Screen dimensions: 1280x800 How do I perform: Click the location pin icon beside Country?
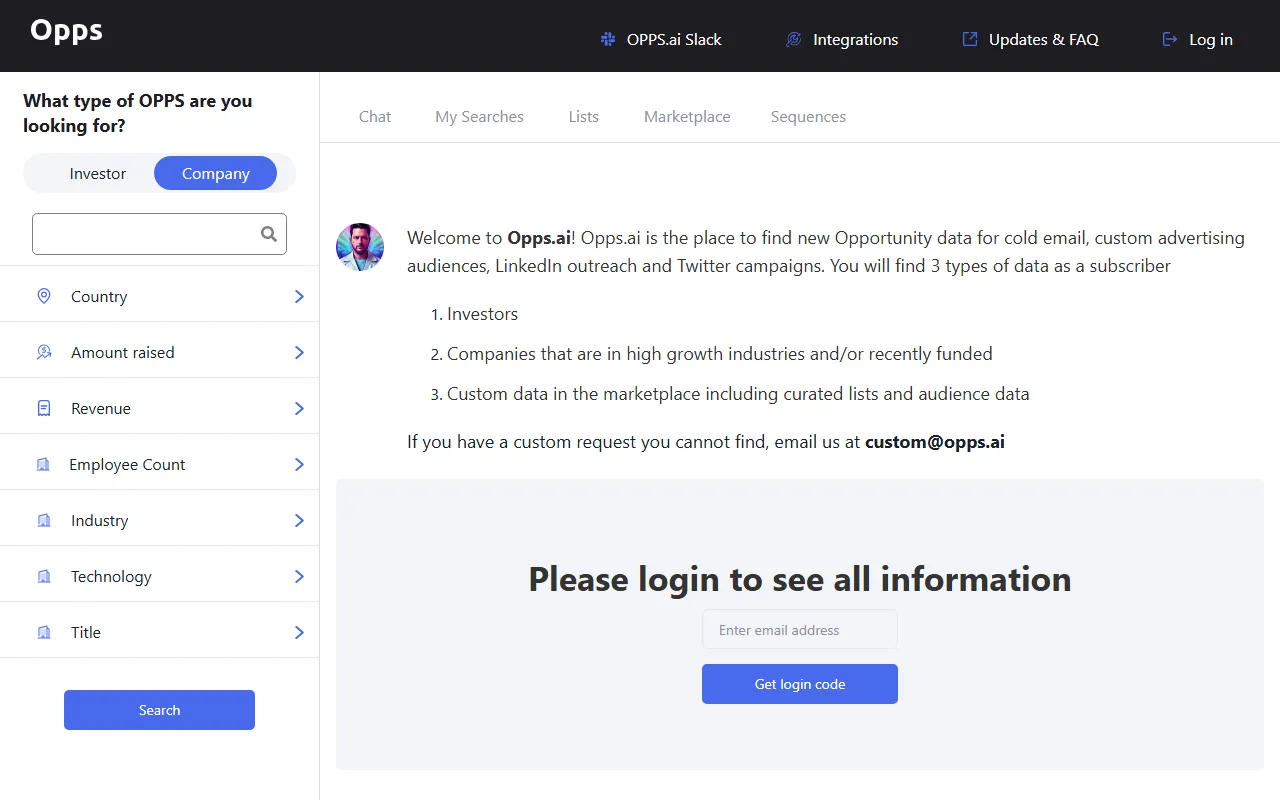pyautogui.click(x=44, y=296)
